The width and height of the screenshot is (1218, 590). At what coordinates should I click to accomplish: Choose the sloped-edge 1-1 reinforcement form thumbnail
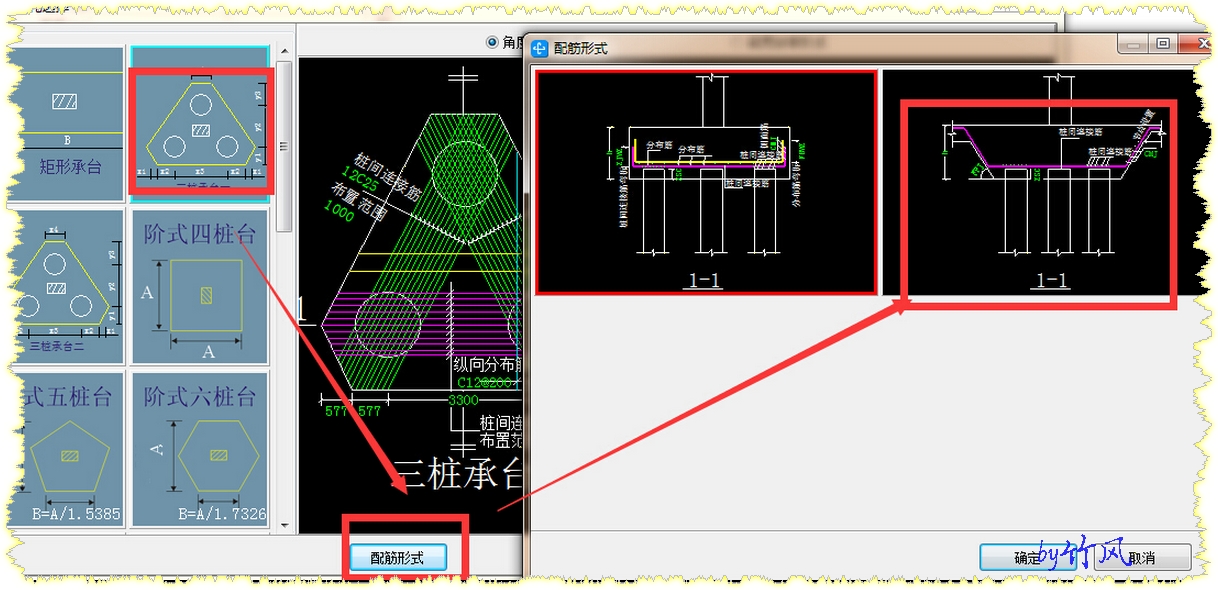(1040, 182)
